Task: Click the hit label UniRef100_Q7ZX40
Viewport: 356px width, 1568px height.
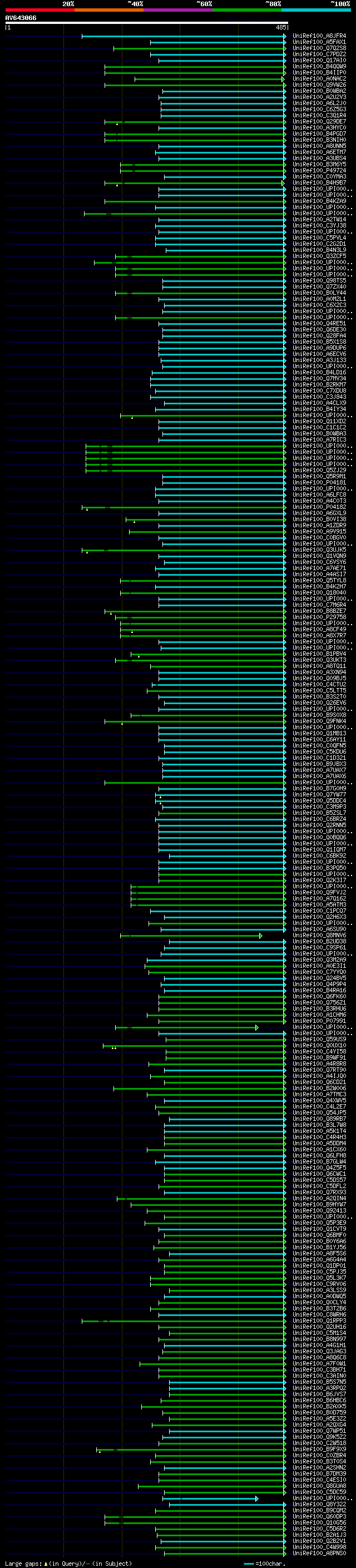Action: pyautogui.click(x=319, y=286)
